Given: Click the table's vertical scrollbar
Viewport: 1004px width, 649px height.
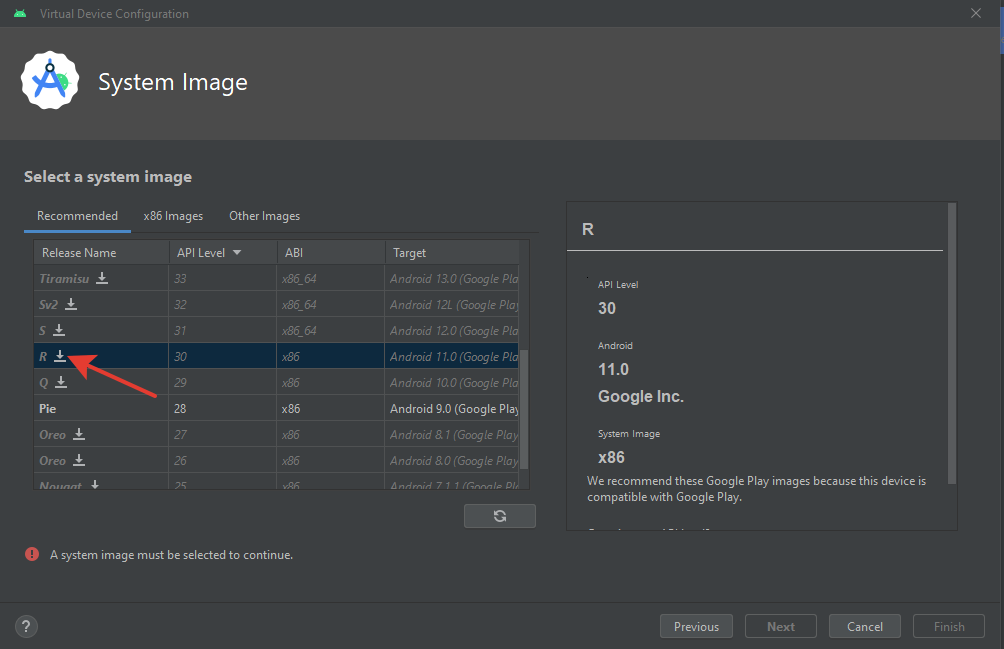Looking at the screenshot, I should click(x=524, y=409).
